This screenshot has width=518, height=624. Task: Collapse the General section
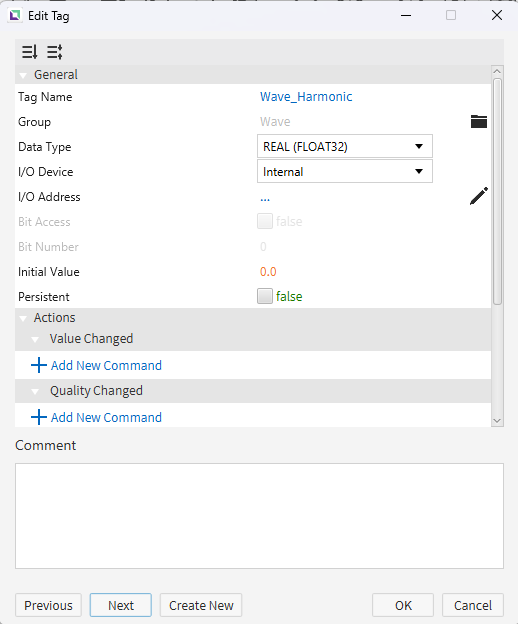23,75
